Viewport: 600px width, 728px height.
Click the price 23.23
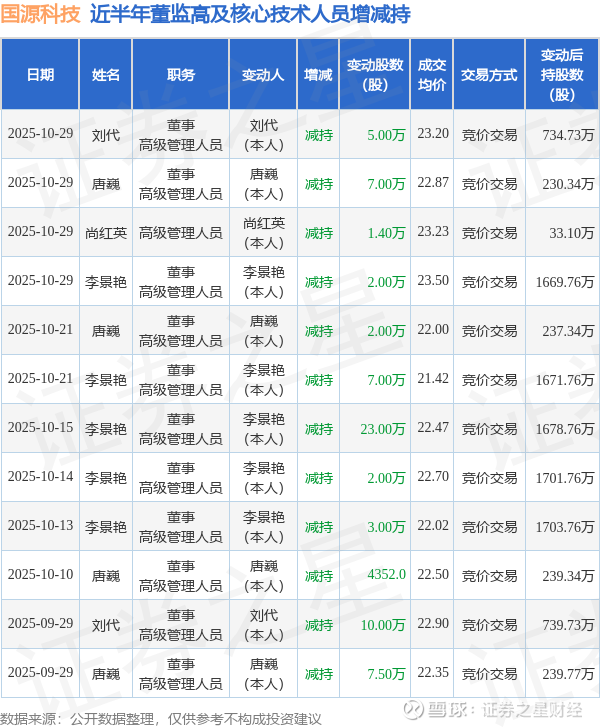(433, 231)
